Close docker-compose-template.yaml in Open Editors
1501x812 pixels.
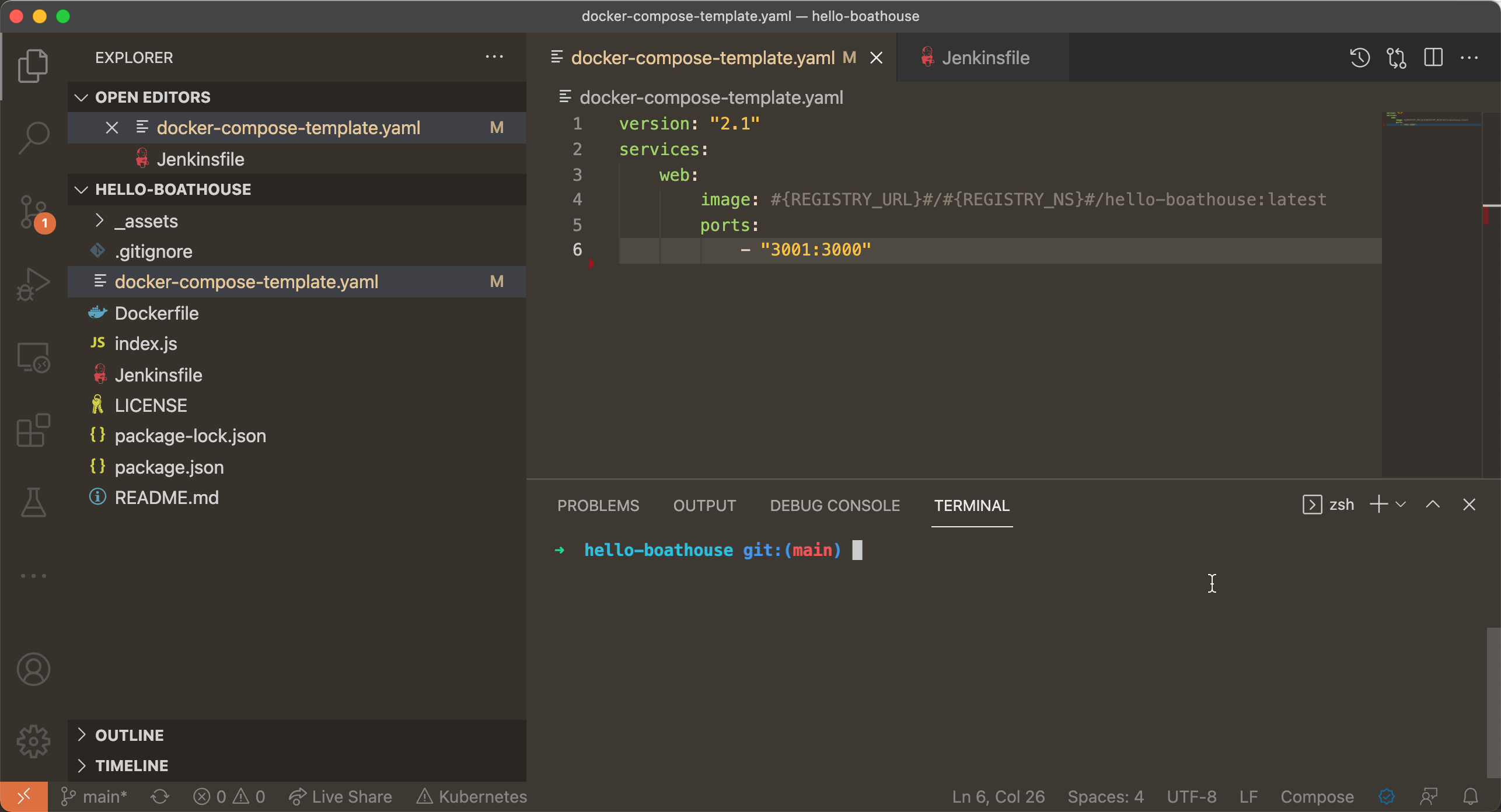pyautogui.click(x=112, y=128)
